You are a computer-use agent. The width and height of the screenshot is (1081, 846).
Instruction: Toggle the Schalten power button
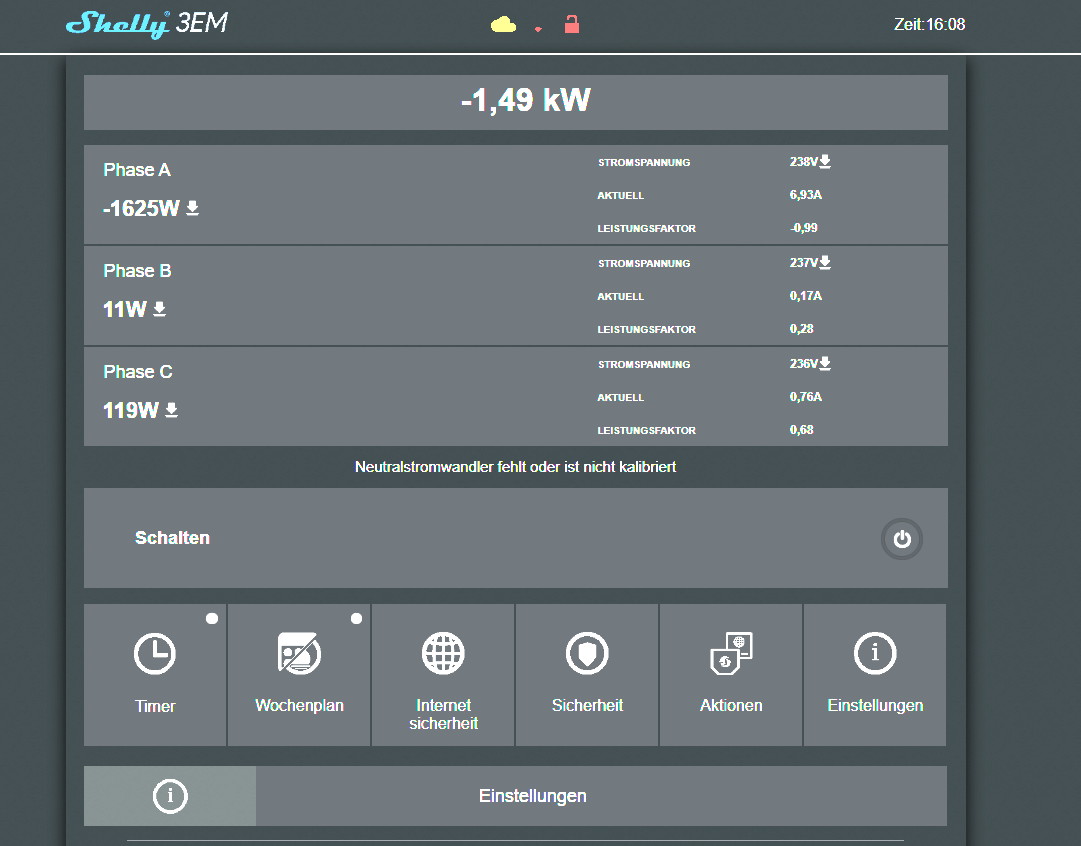point(902,538)
